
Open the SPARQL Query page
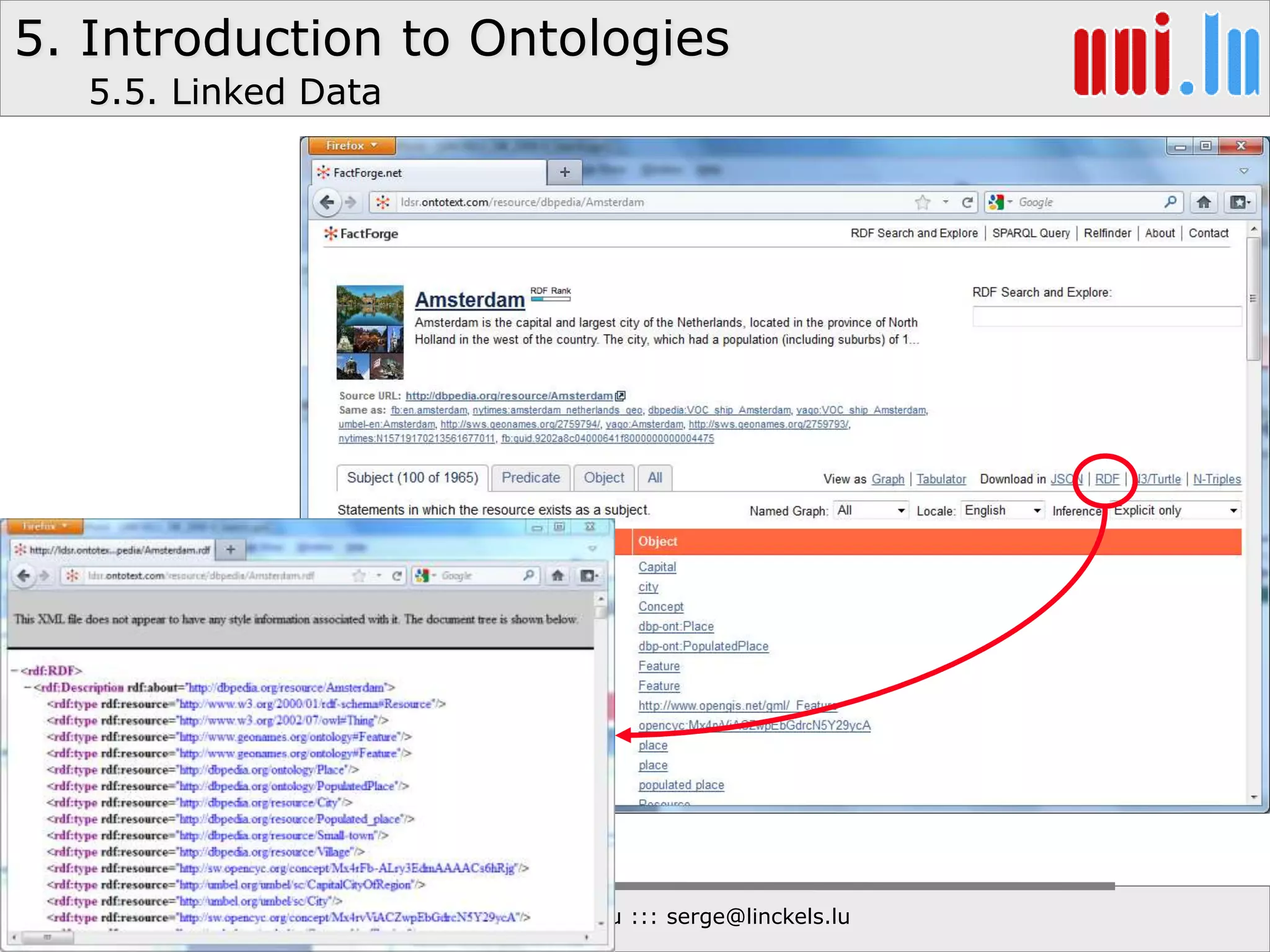(1031, 233)
